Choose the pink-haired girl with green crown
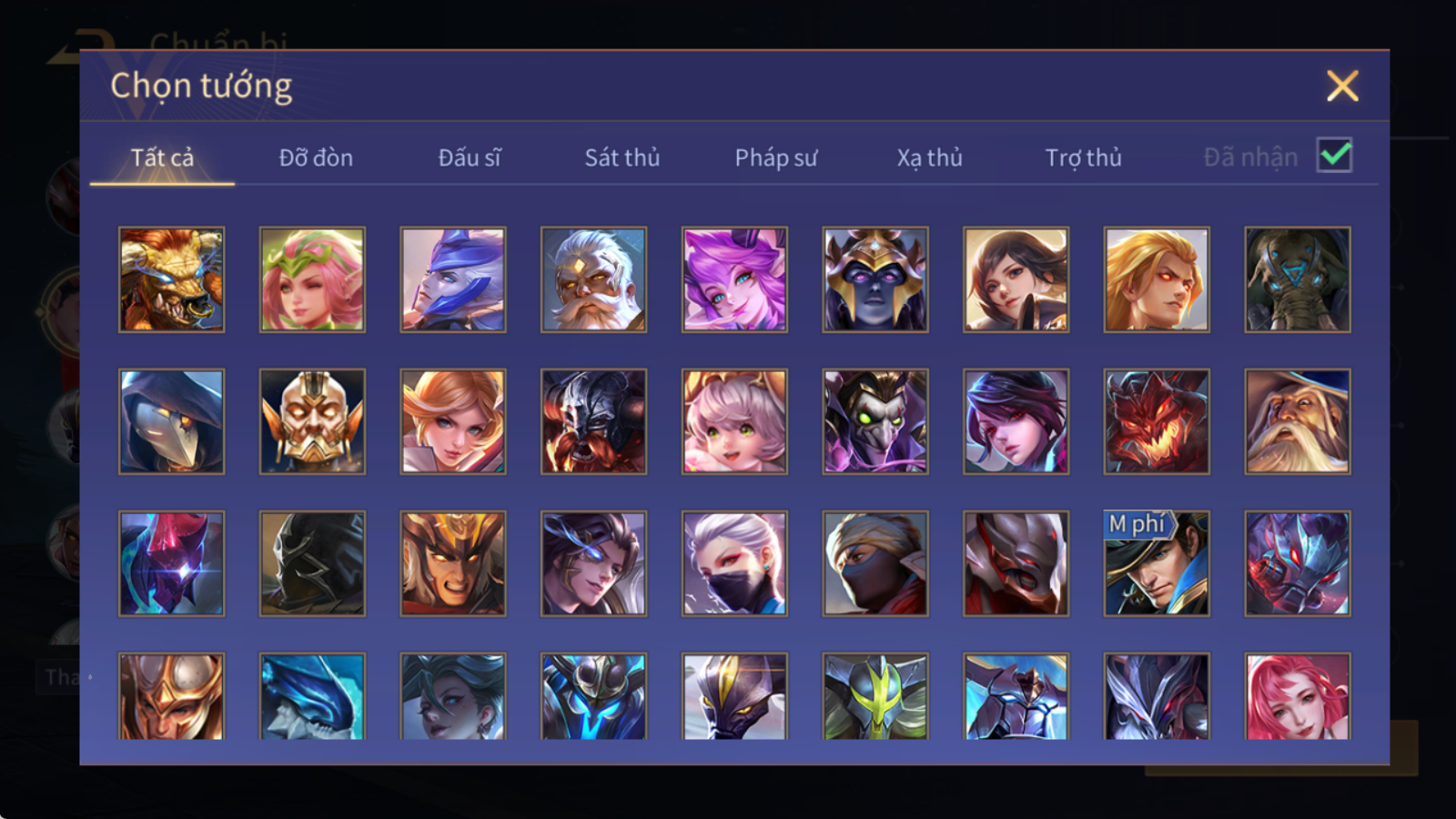 [x=312, y=279]
